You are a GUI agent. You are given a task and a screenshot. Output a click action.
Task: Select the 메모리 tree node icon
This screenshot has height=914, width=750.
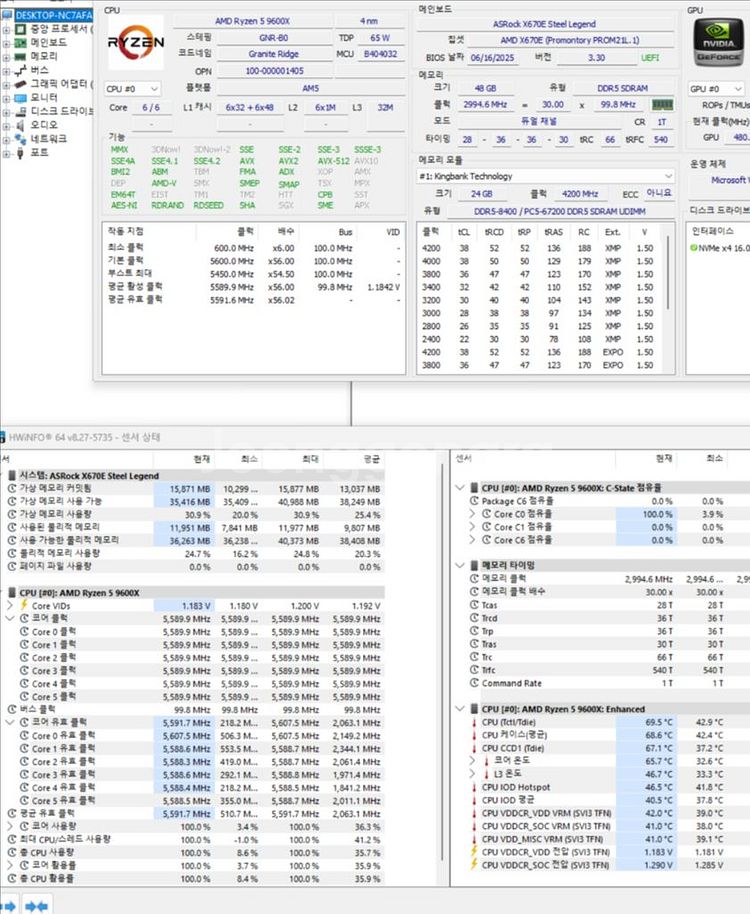coord(21,57)
